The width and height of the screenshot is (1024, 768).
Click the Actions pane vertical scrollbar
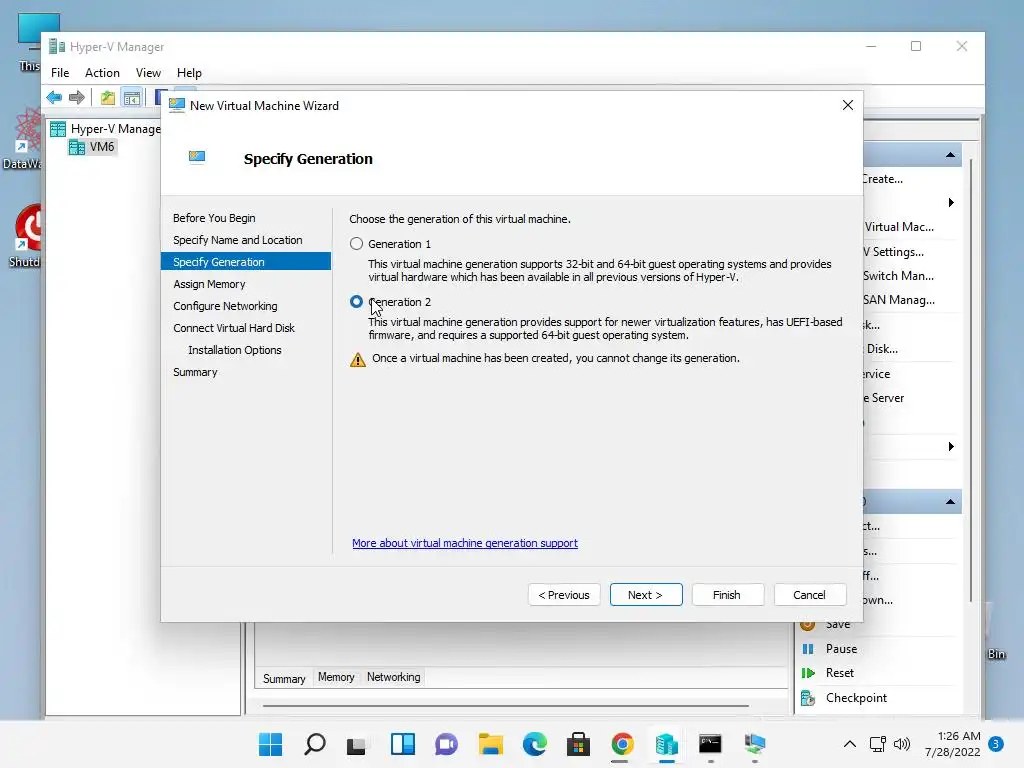click(971, 381)
